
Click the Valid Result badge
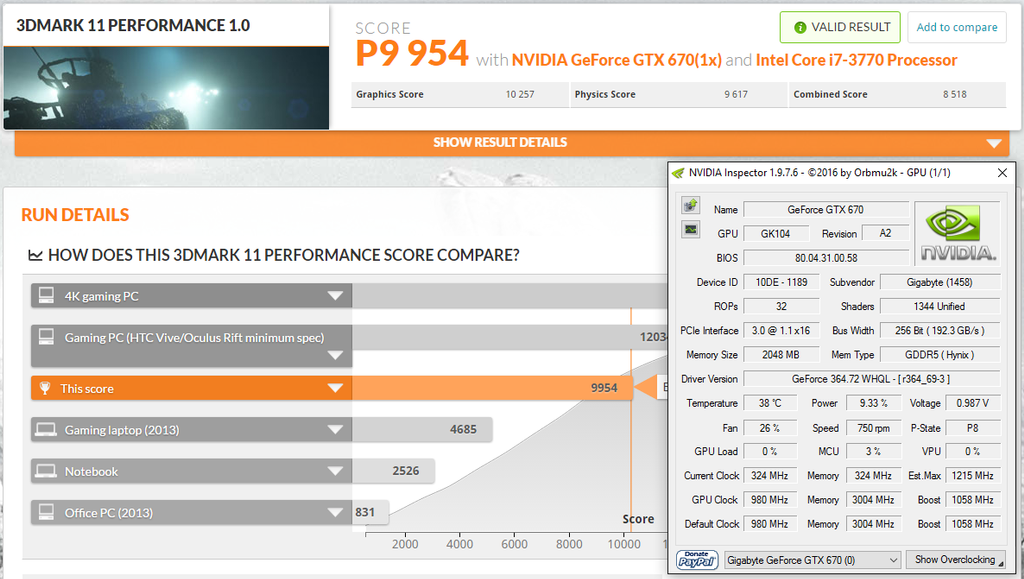[840, 27]
